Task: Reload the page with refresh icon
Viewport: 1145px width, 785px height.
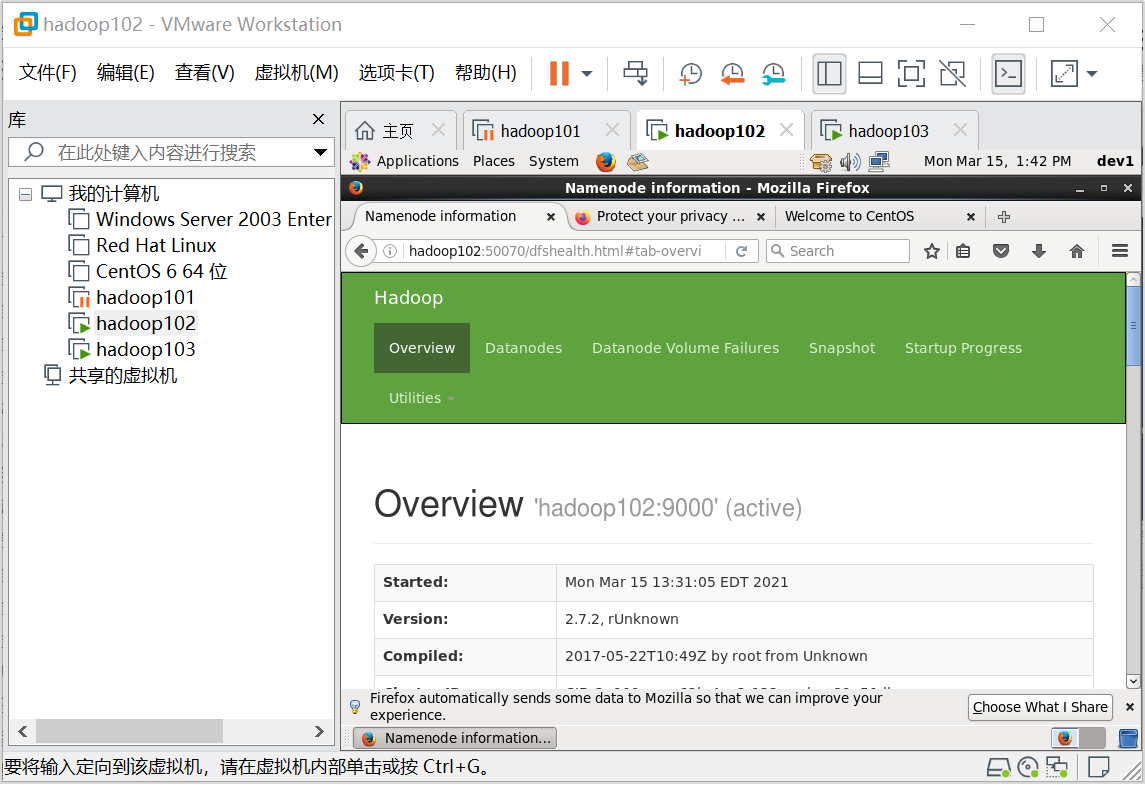Action: pyautogui.click(x=742, y=251)
